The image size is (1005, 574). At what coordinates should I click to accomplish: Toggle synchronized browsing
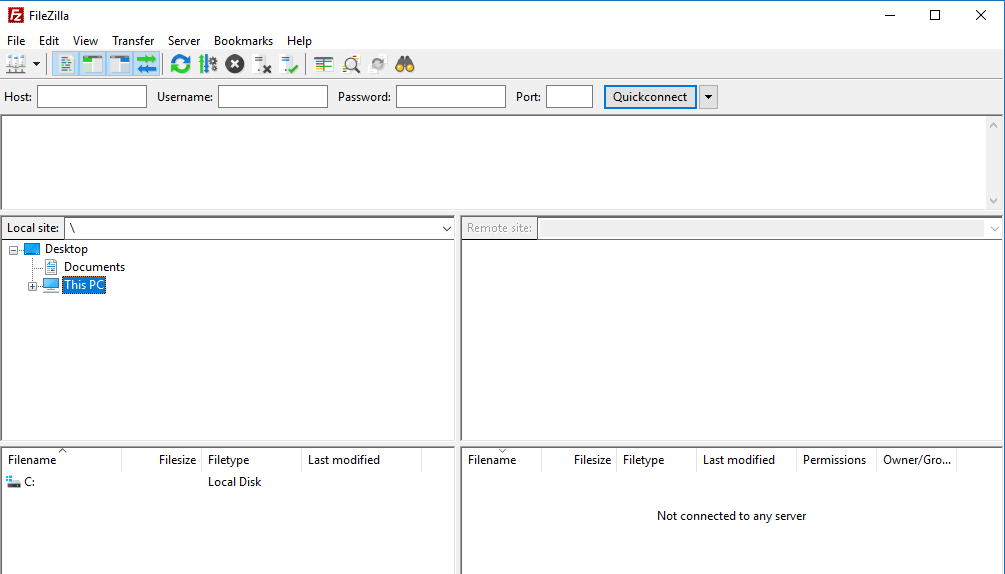[378, 64]
